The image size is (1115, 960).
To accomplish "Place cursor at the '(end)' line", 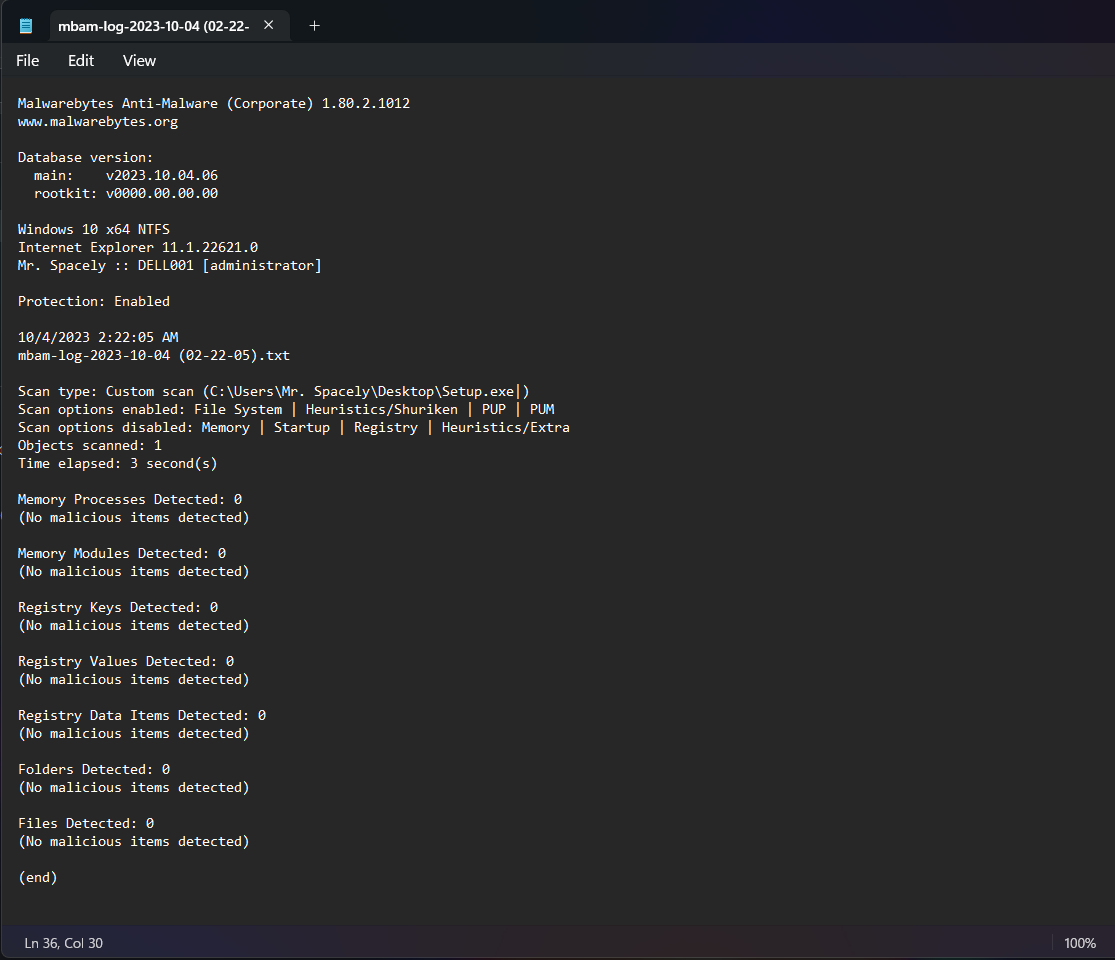I will [38, 878].
